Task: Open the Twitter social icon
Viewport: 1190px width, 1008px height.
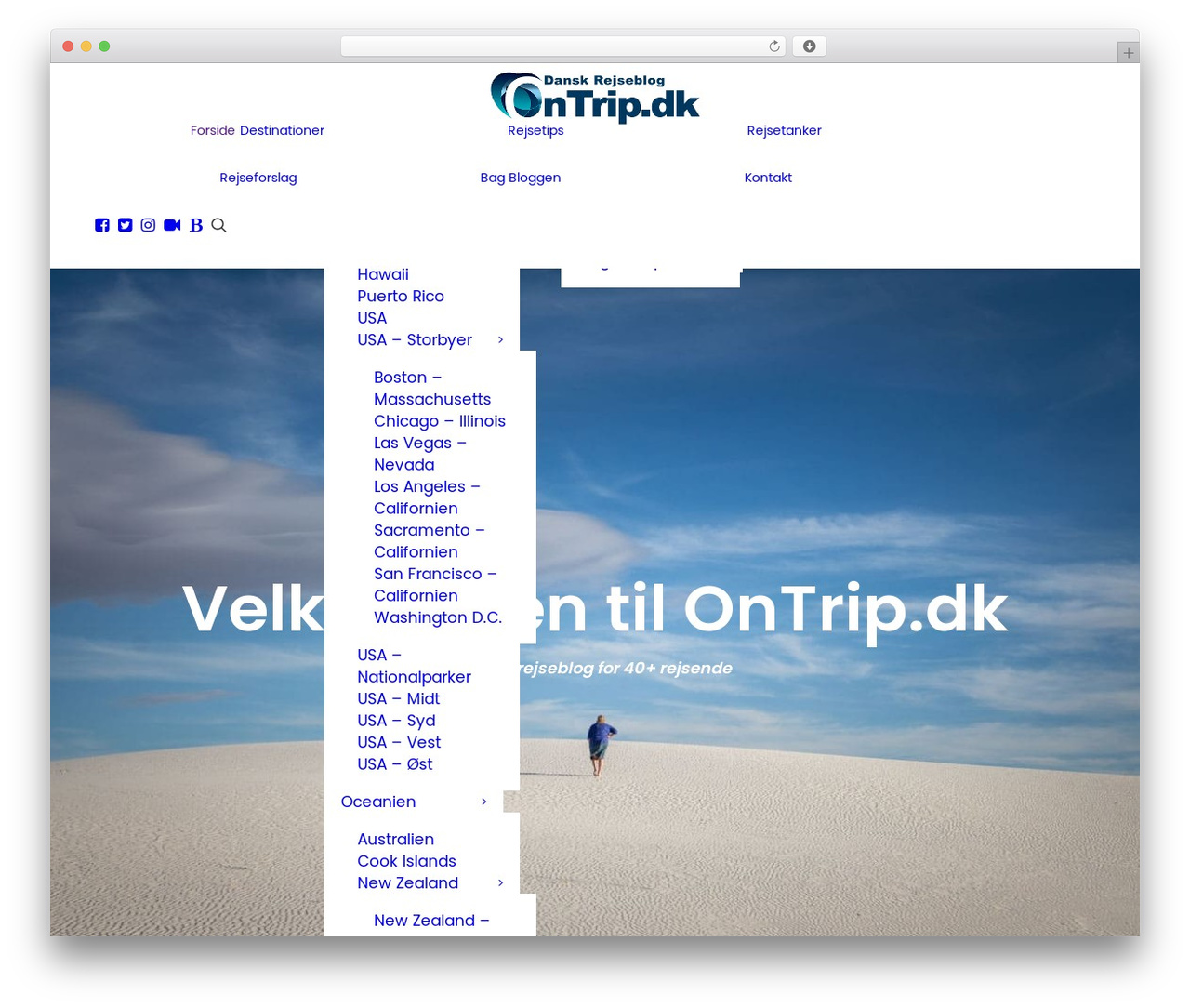Action: (125, 225)
